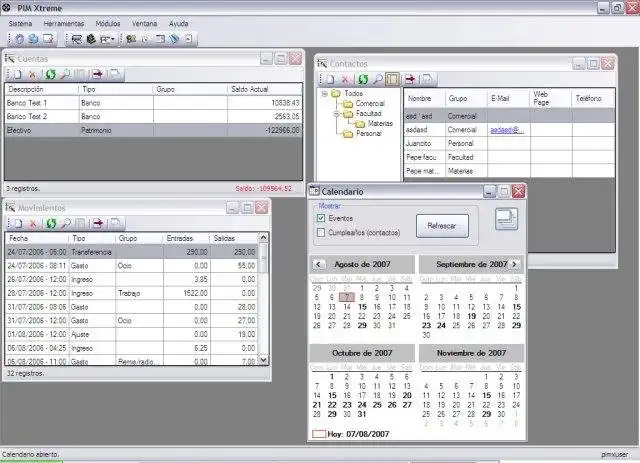Open the dropdown arrow beside the list icon
Image resolution: width=640 pixels, height=463 pixels.
(113, 40)
